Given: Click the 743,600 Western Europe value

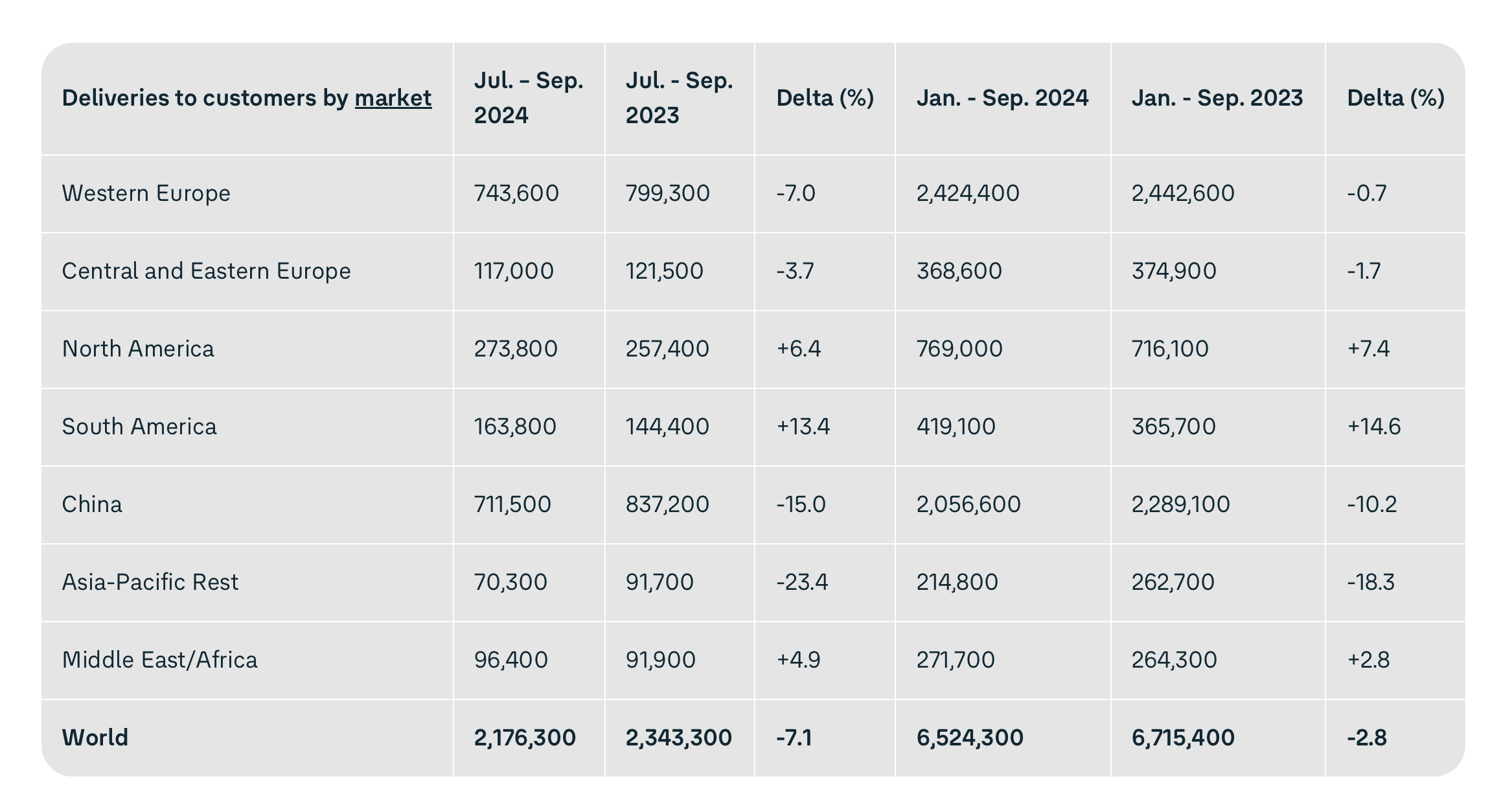Looking at the screenshot, I should (x=516, y=193).
